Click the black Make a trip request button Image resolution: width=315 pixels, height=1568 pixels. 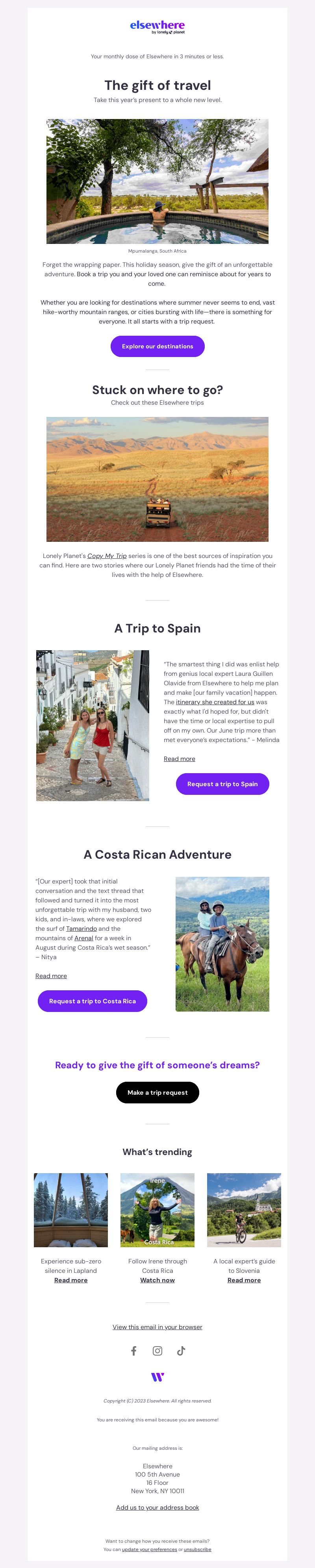pos(157,1093)
